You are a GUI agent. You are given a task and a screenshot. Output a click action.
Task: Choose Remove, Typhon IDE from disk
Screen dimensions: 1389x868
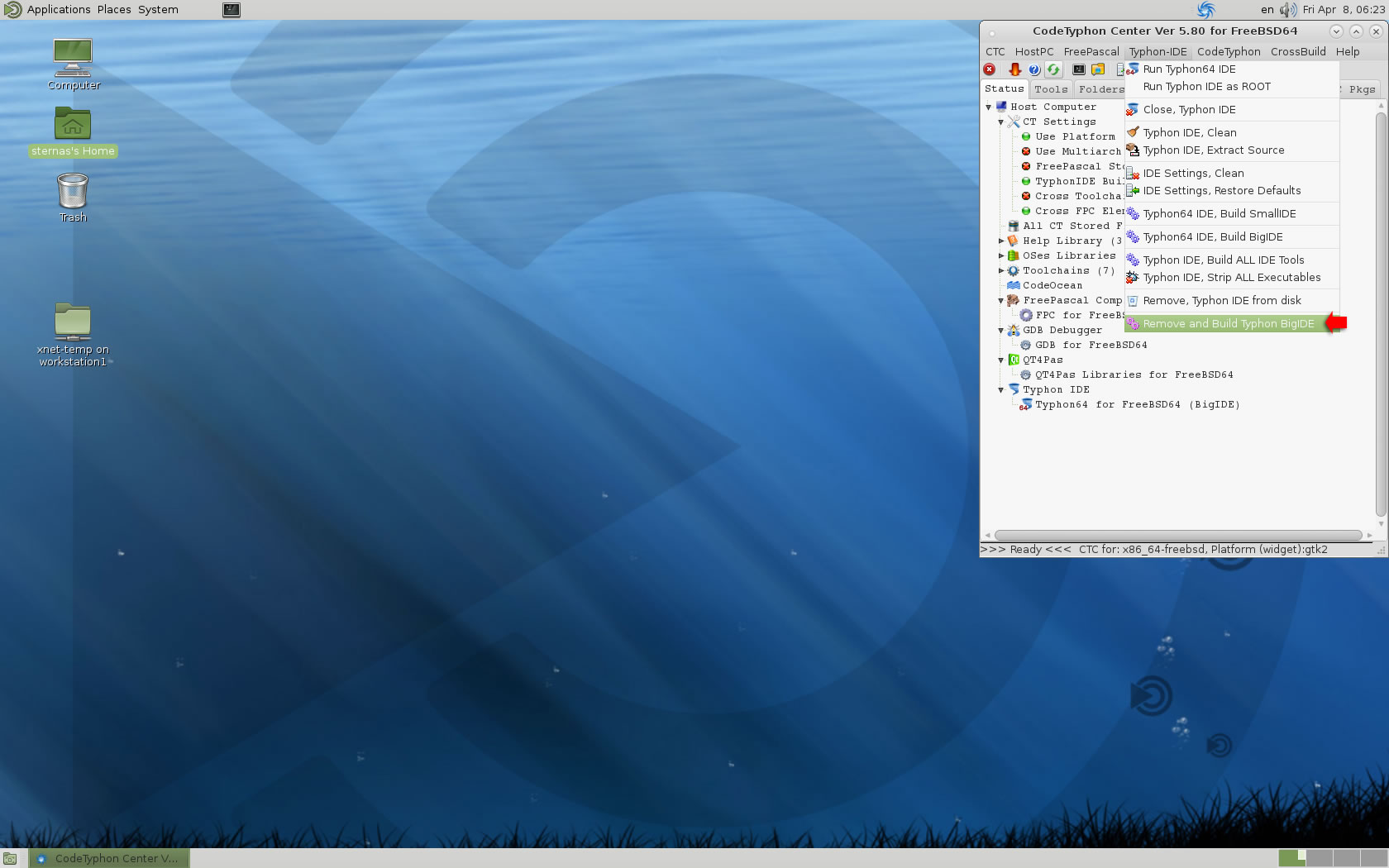pos(1232,300)
